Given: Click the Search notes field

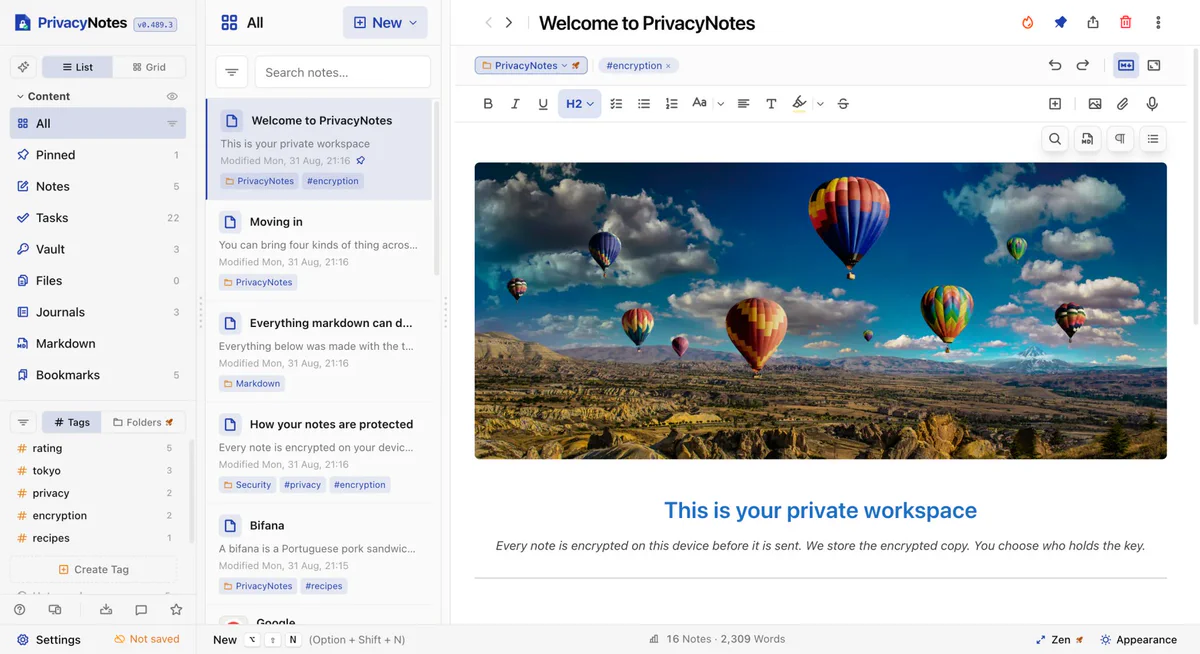Looking at the screenshot, I should click(343, 72).
